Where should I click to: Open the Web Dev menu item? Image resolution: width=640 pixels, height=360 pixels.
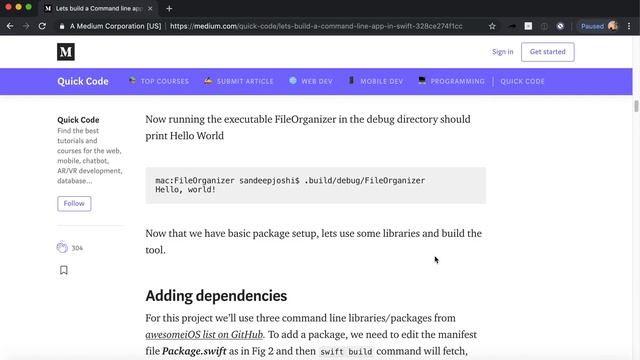coord(311,81)
